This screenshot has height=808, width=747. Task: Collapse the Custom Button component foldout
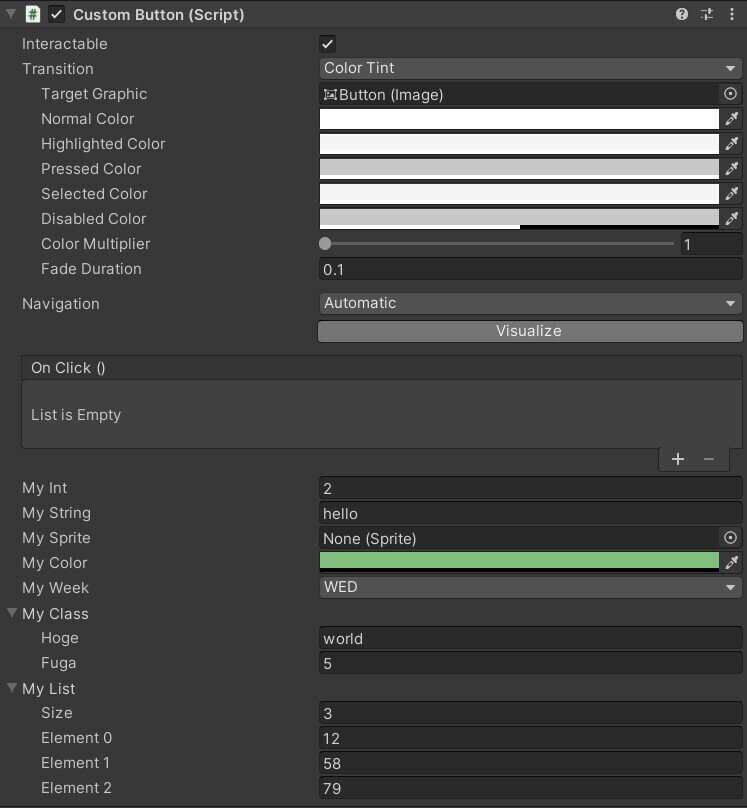tap(11, 14)
